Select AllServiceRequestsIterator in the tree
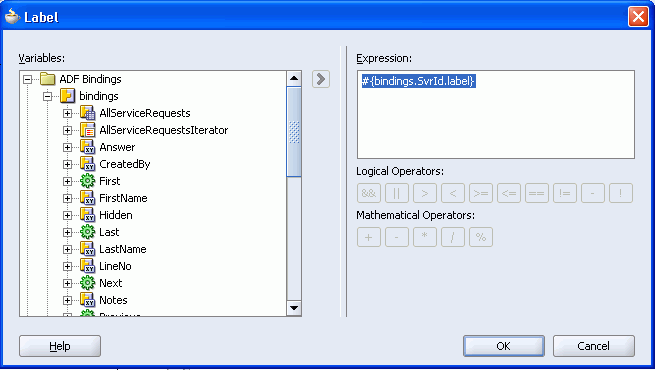 [164, 130]
